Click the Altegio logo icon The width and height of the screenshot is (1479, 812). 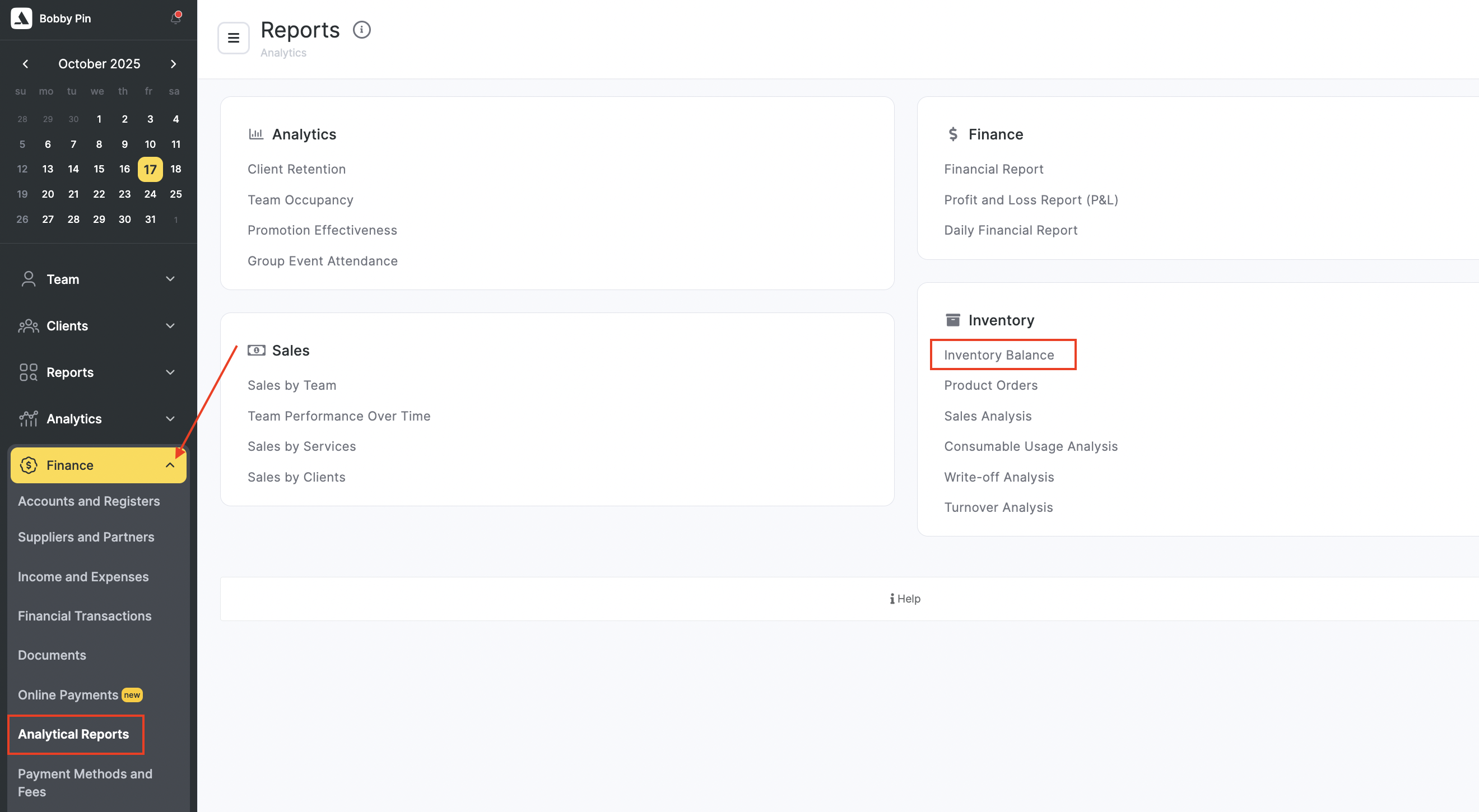[x=21, y=18]
